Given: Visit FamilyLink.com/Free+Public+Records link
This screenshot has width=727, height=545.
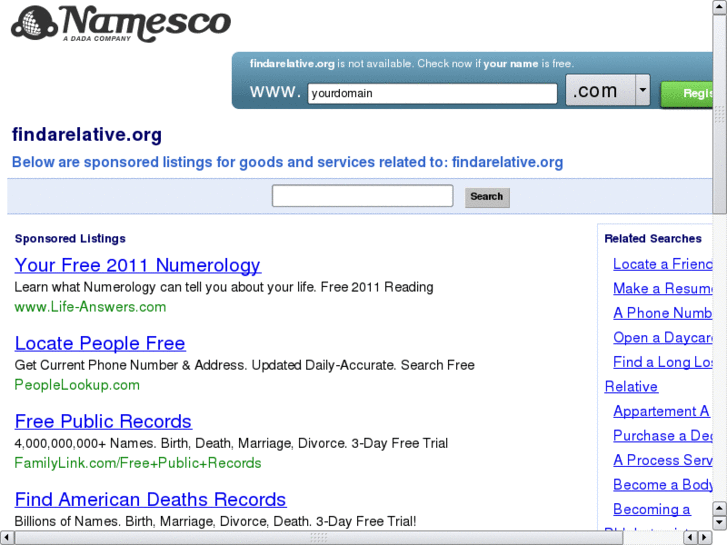Looking at the screenshot, I should (138, 463).
